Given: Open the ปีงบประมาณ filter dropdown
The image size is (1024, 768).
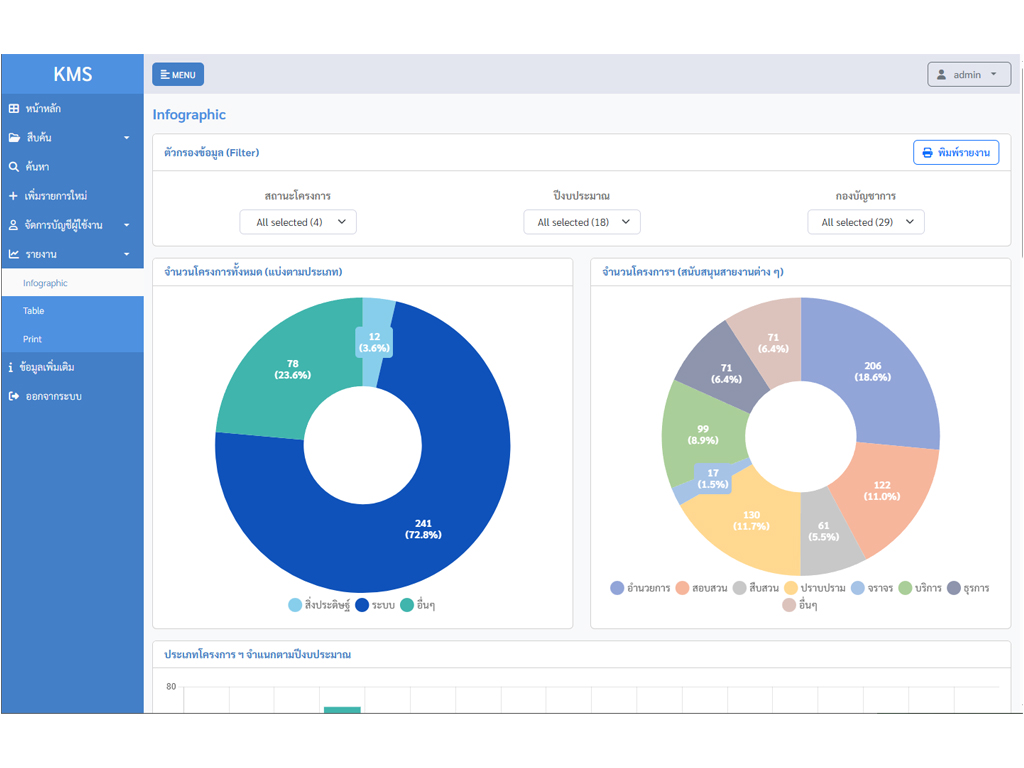Looking at the screenshot, I should pyautogui.click(x=582, y=222).
